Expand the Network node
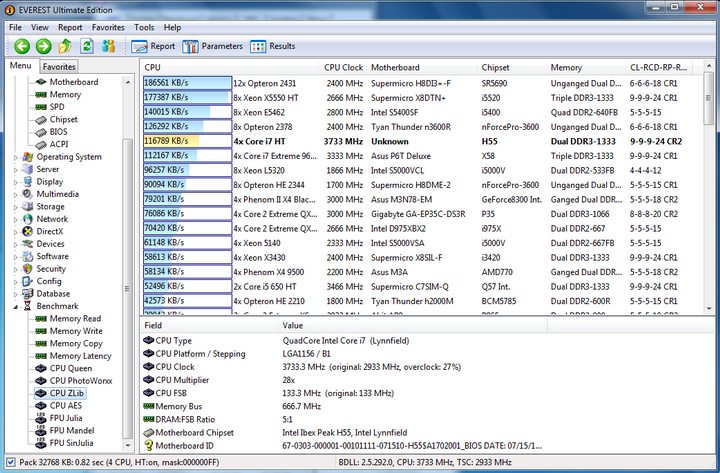This screenshot has width=720, height=473. click(x=15, y=219)
